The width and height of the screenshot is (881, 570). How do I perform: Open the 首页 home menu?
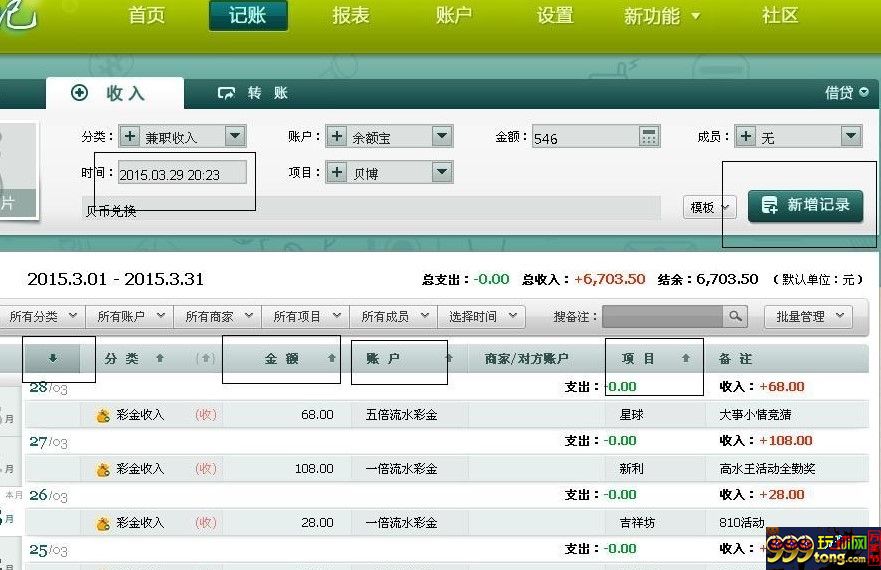tap(147, 15)
